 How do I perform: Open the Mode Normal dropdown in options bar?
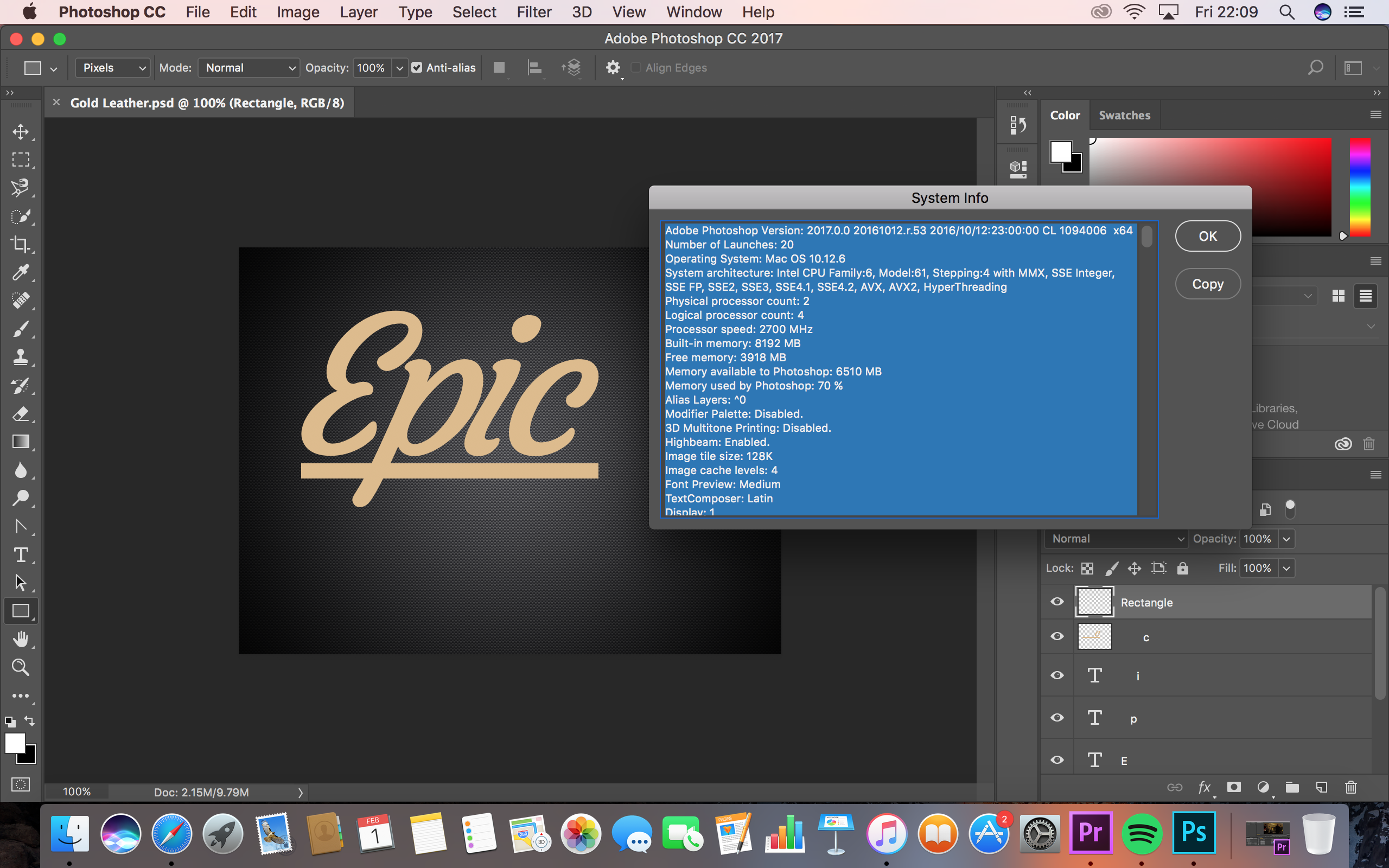point(249,68)
